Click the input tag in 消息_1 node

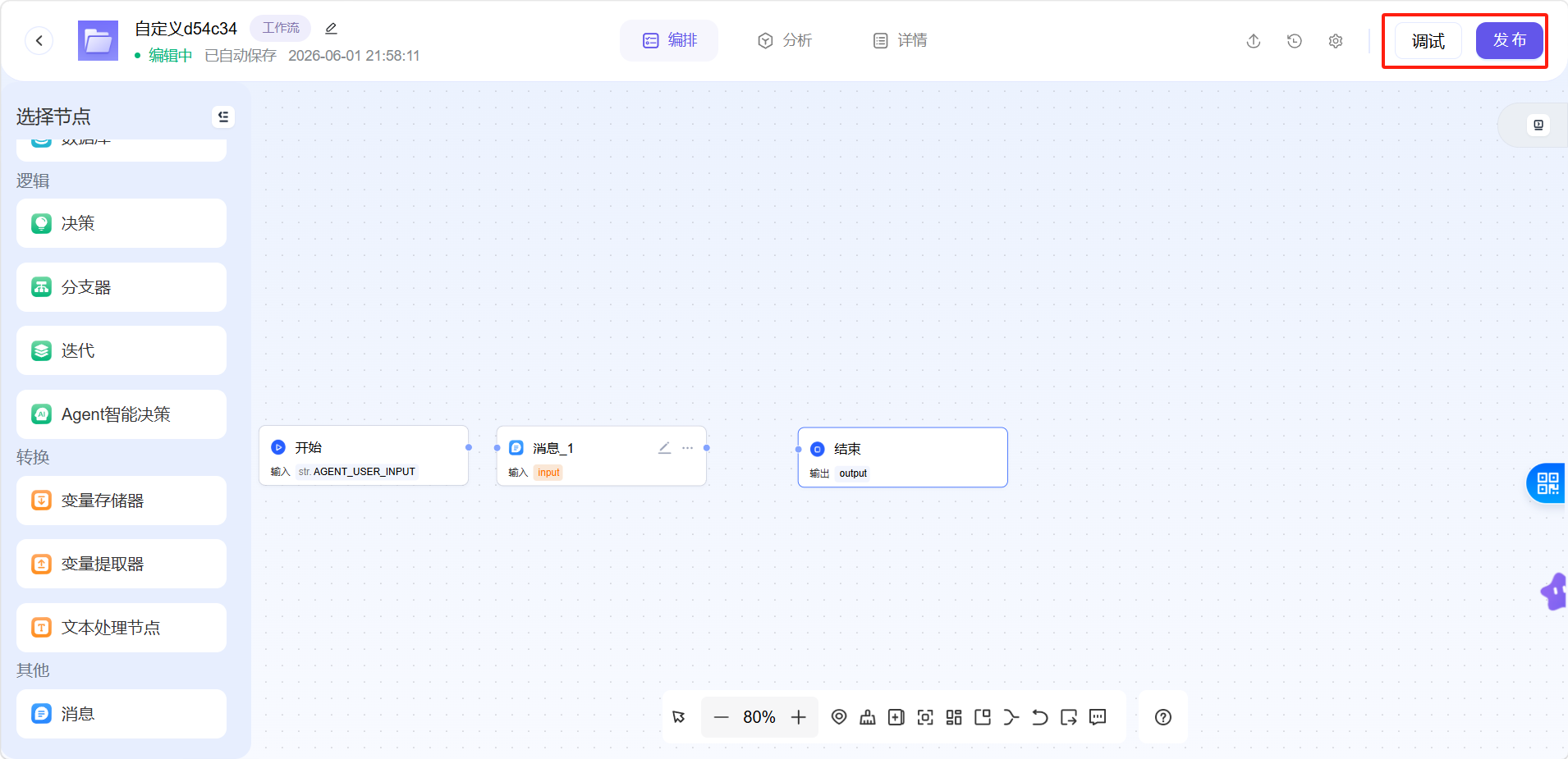tap(548, 473)
